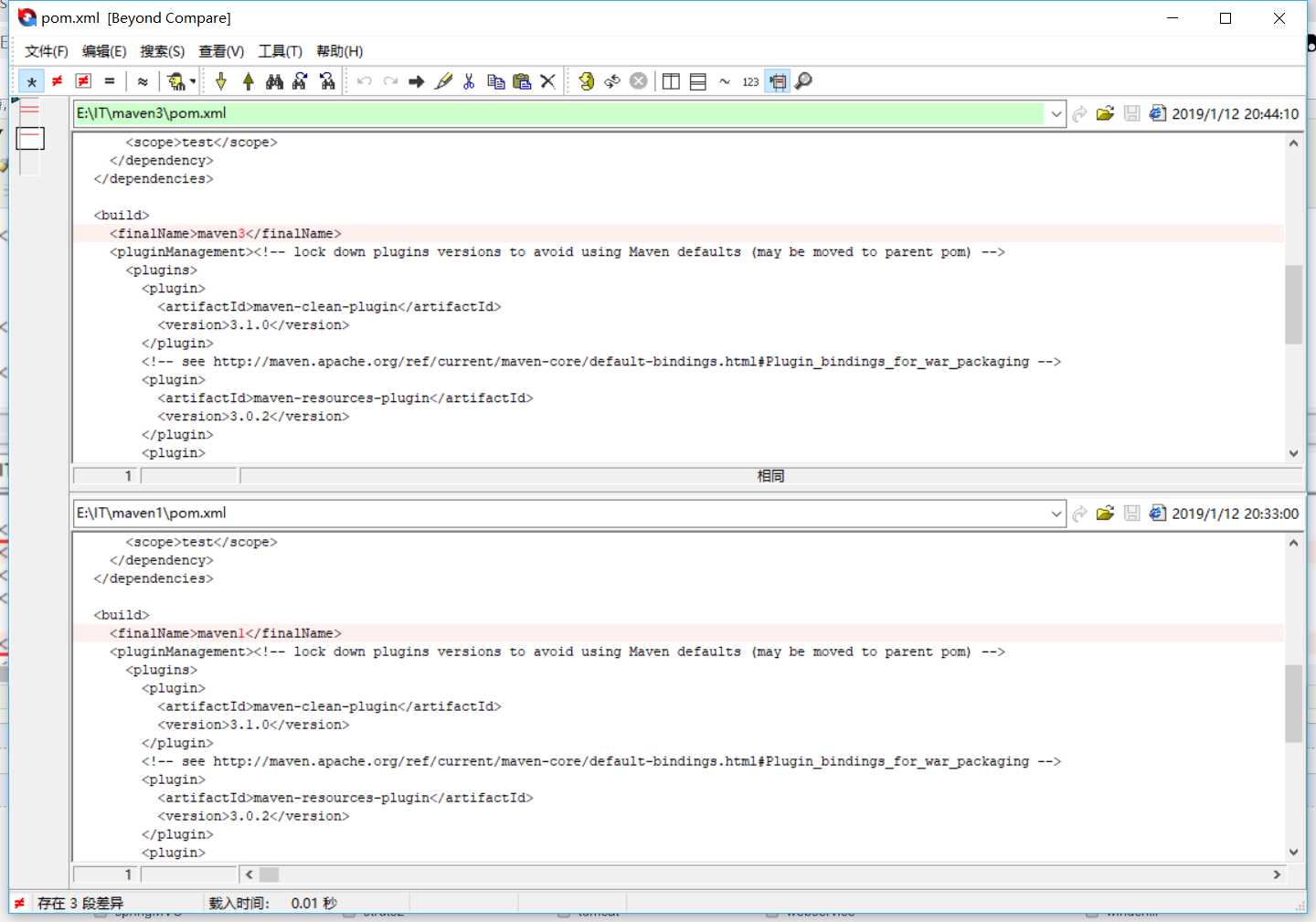Click the thumbnail overview viewport box
This screenshot has height=922, width=1316.
click(30, 138)
